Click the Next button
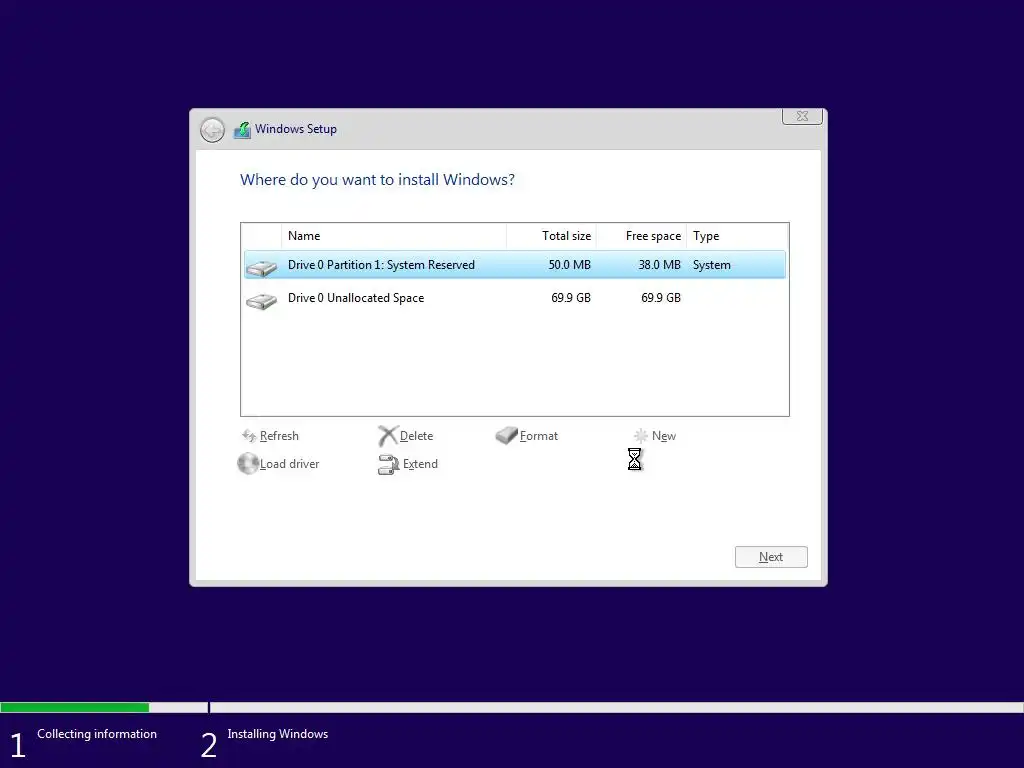The height and width of the screenshot is (768, 1024). pyautogui.click(x=771, y=557)
